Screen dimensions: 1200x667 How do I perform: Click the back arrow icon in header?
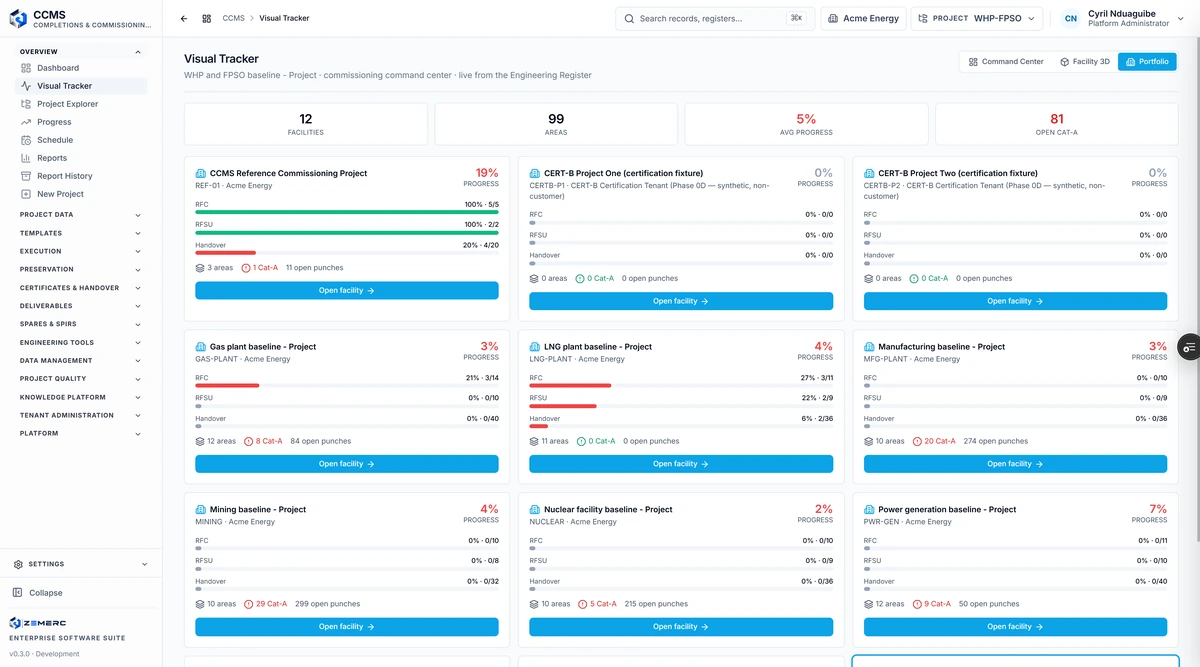coord(184,18)
